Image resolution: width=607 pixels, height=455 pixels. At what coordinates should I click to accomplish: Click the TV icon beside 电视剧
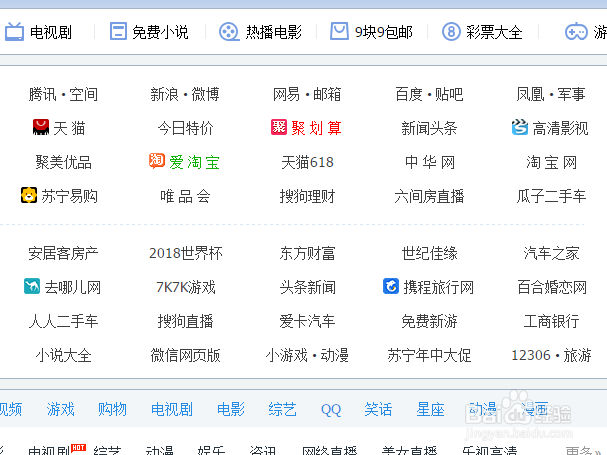14,31
